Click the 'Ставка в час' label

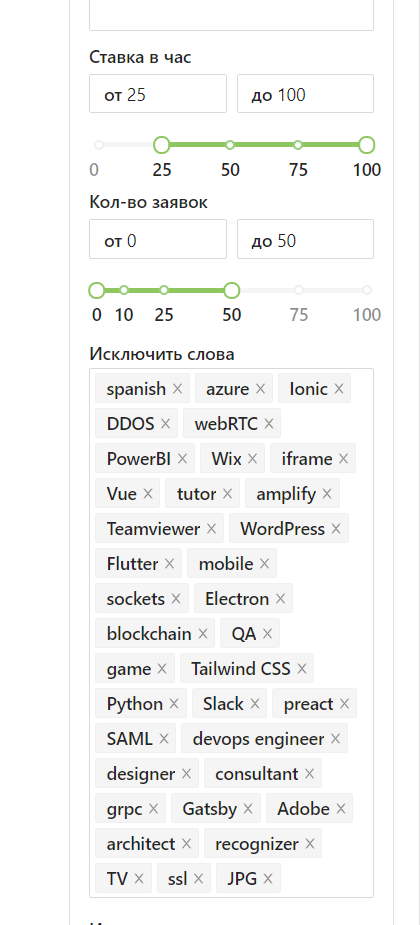[140, 57]
